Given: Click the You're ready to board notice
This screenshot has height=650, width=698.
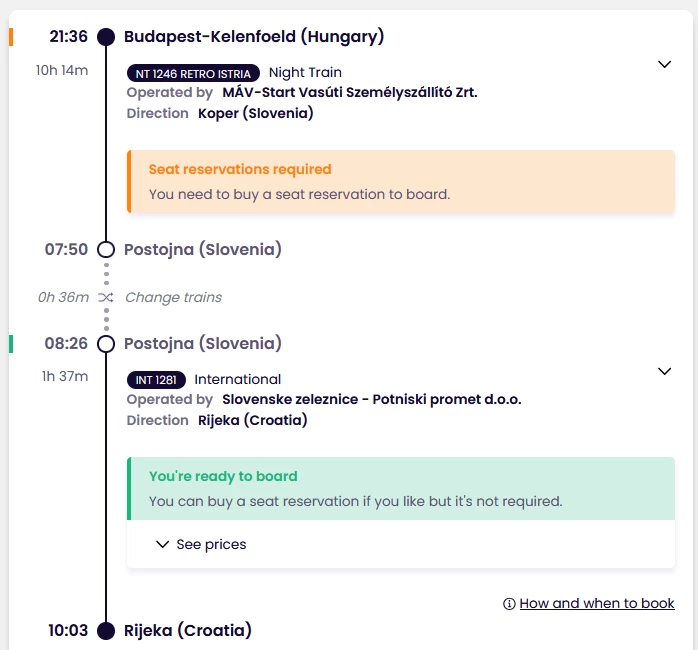Looking at the screenshot, I should [x=400, y=488].
